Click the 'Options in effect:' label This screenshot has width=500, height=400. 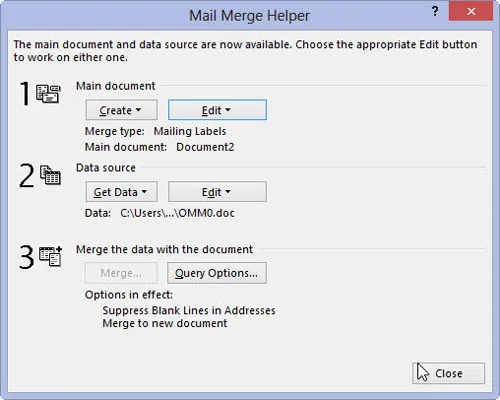[x=129, y=295]
